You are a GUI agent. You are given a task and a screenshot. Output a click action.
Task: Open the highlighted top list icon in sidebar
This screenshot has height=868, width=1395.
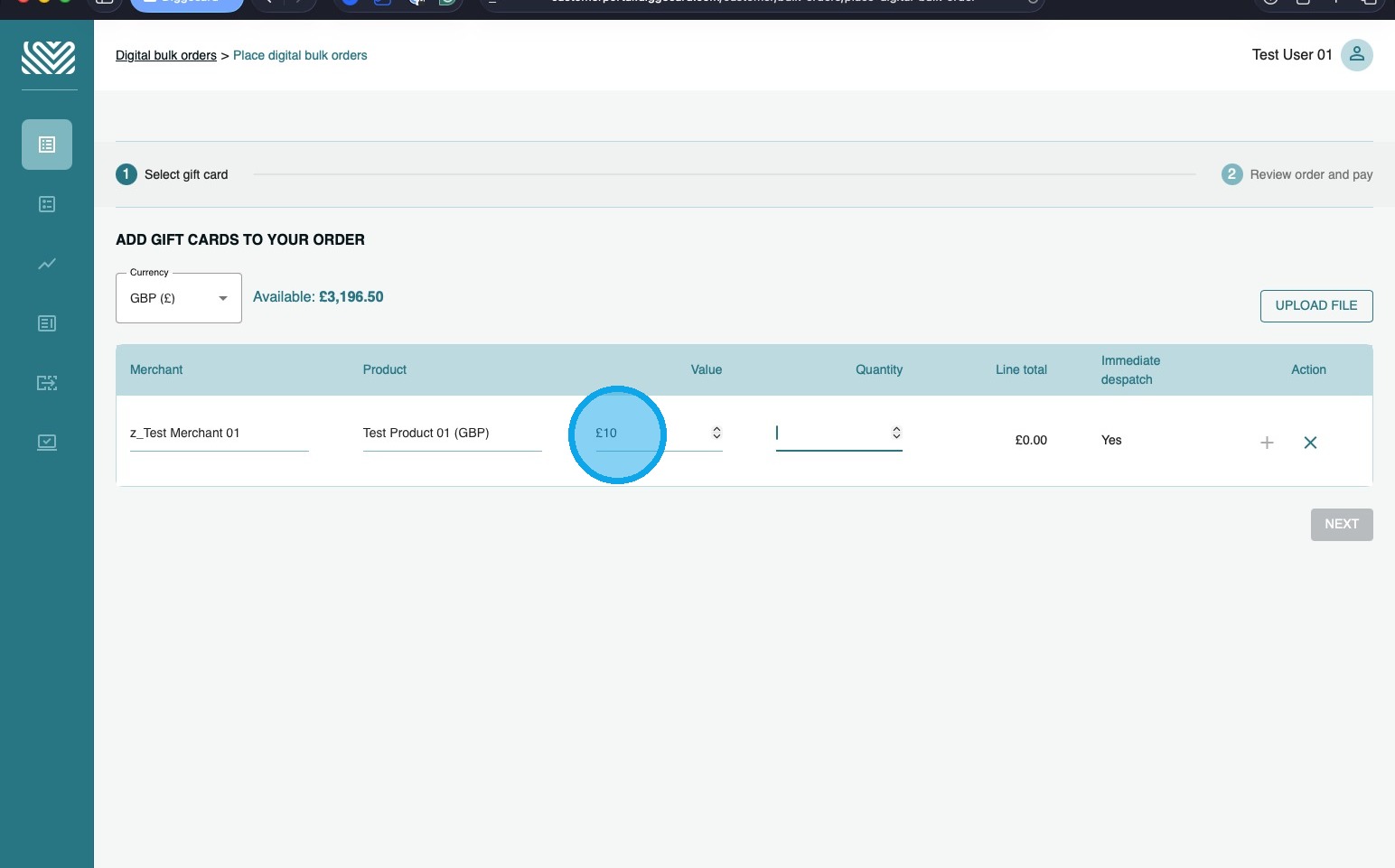(47, 145)
